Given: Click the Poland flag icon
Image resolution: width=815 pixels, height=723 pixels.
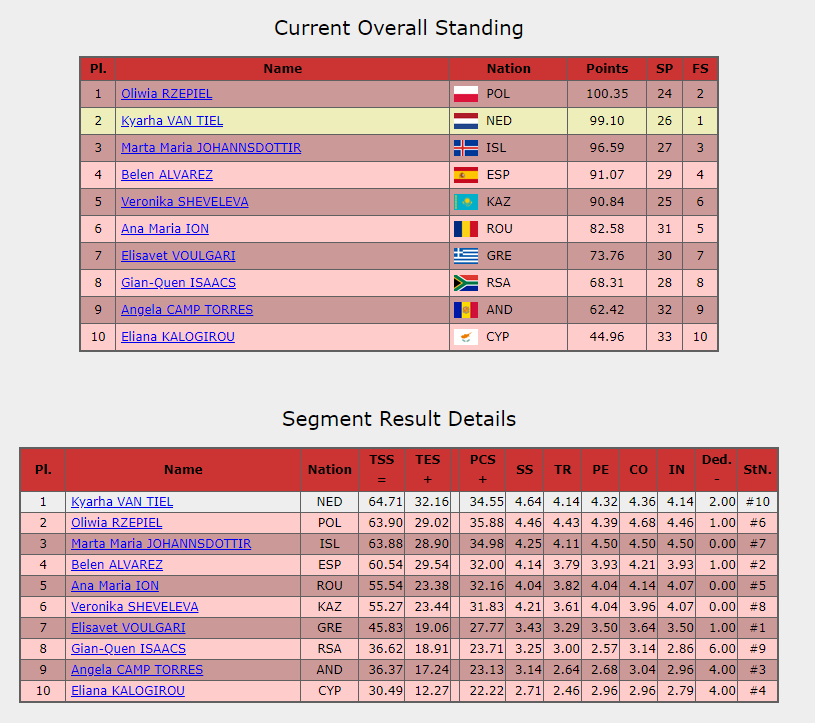Looking at the screenshot, I should [x=466, y=94].
